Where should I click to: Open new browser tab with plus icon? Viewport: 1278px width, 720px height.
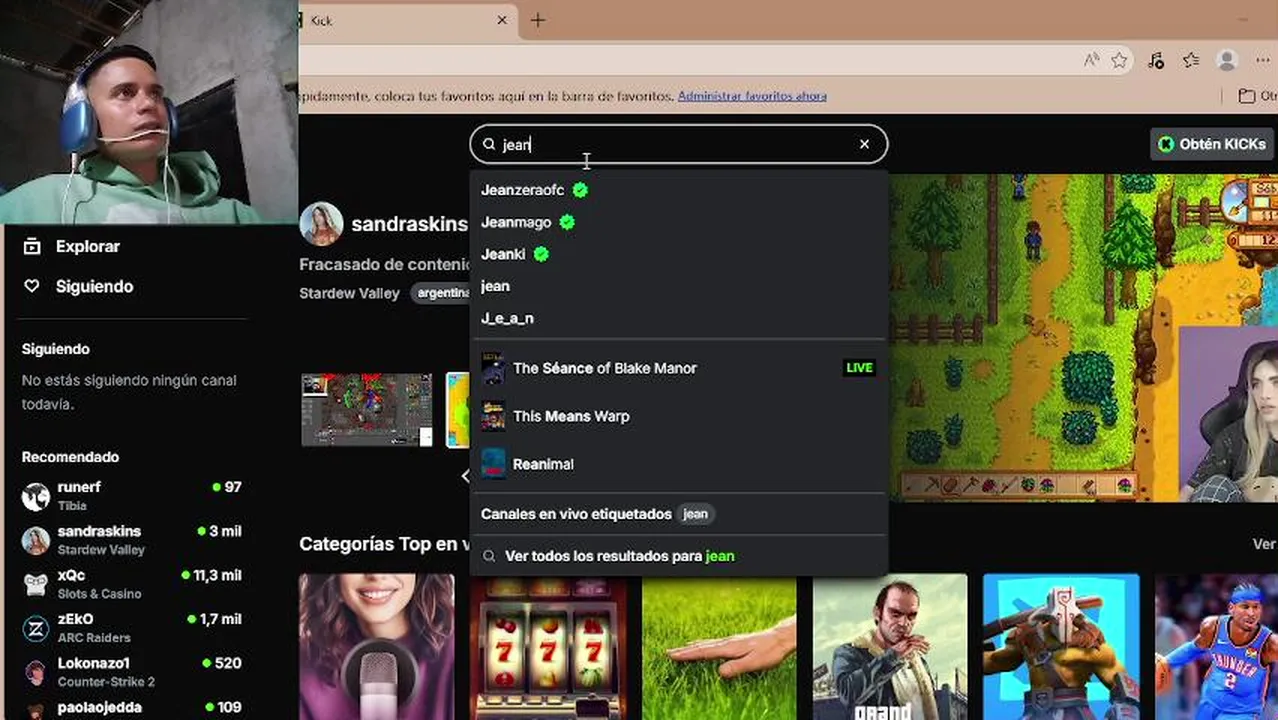(538, 20)
